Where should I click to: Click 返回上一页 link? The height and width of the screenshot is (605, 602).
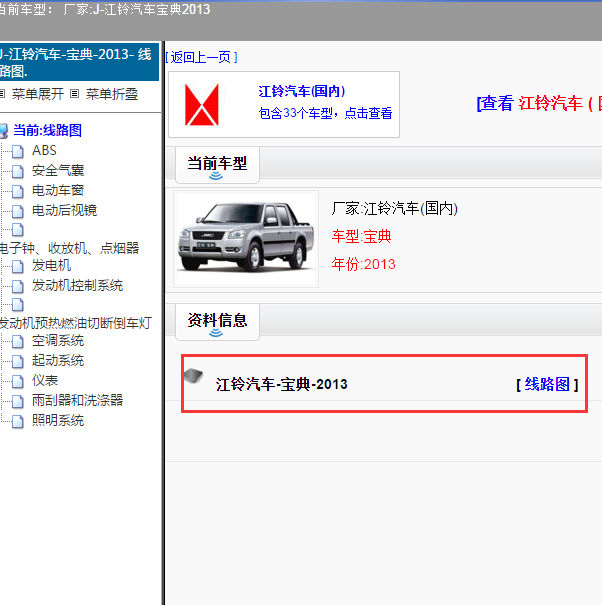[201, 57]
